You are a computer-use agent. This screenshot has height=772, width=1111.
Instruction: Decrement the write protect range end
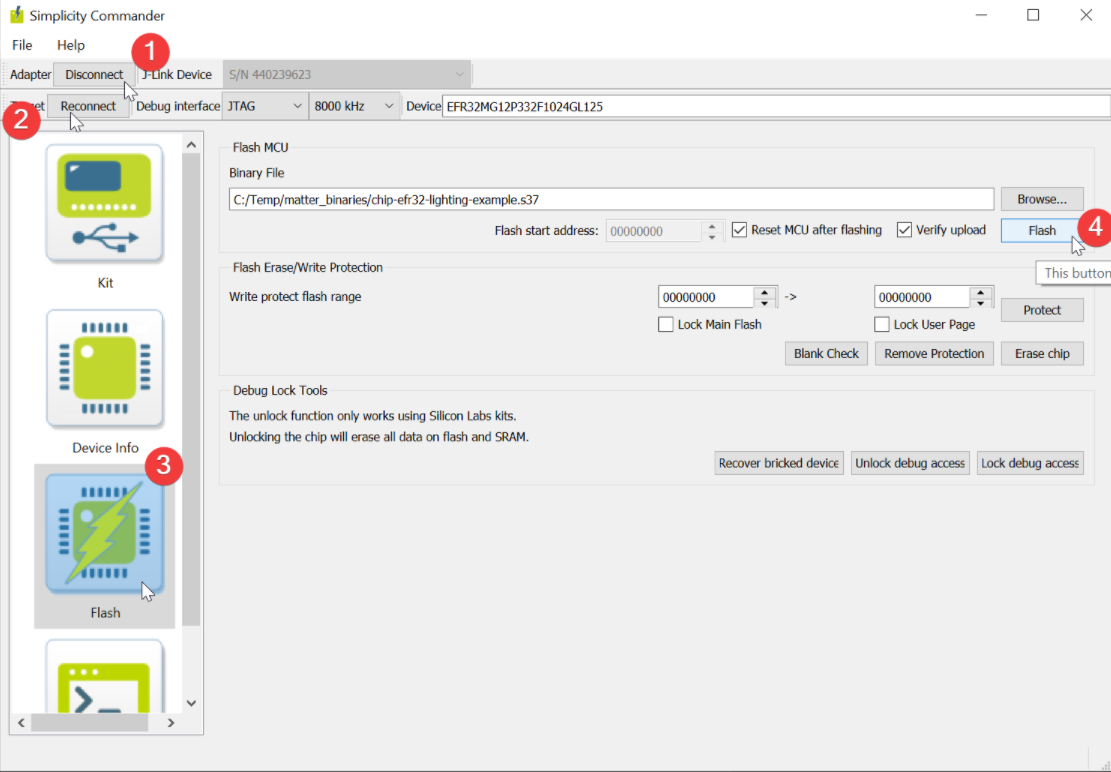pyautogui.click(x=981, y=302)
